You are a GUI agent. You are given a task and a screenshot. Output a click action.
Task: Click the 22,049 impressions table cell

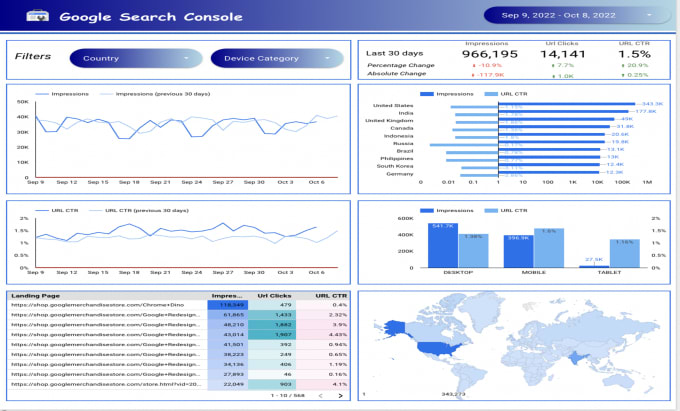point(228,384)
